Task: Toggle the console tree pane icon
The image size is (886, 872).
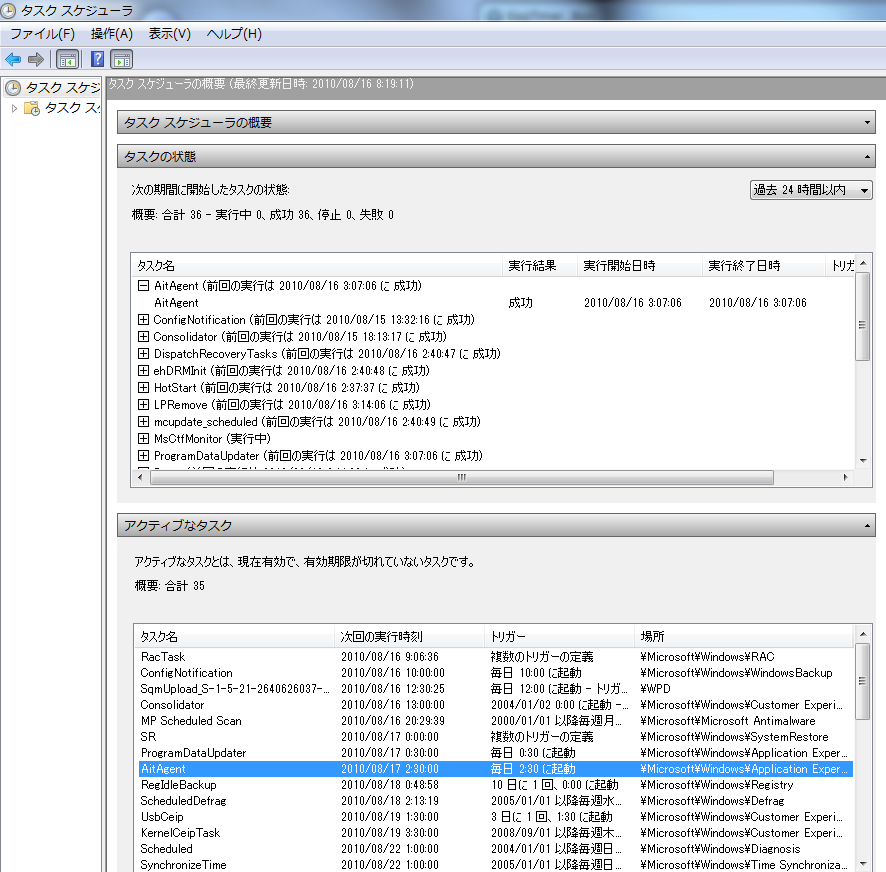Action: 67,59
